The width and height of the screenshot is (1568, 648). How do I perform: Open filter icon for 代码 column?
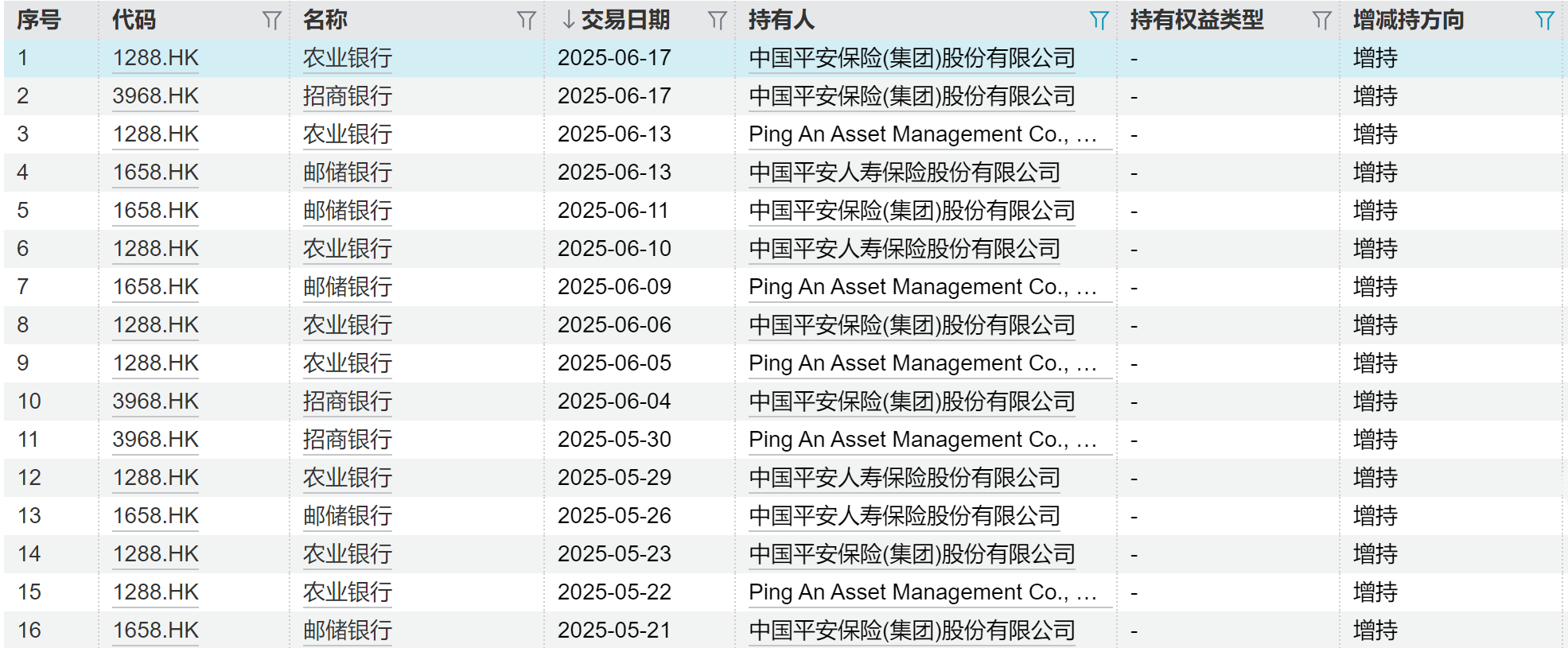pos(272,20)
